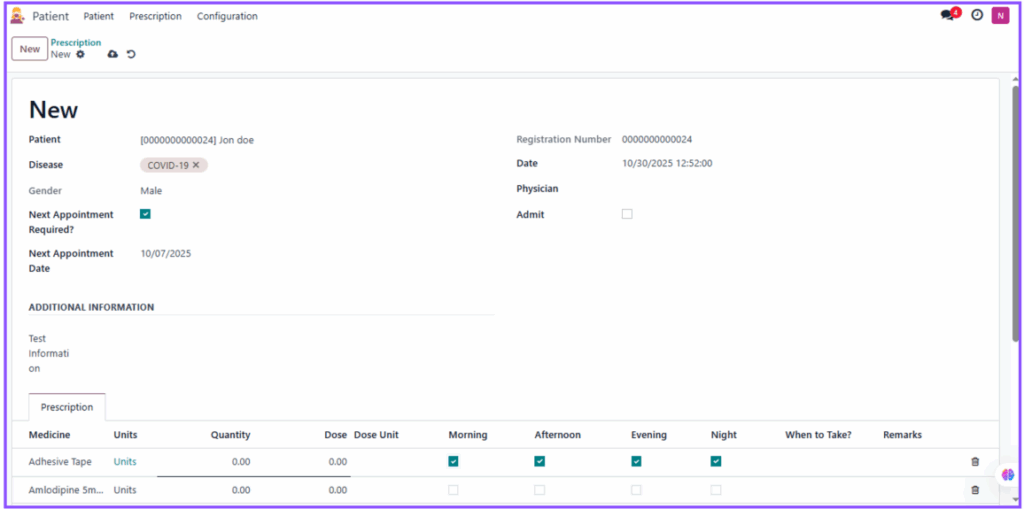
Task: Toggle Morning checkbox for Adhesive Tape
Action: pos(453,462)
